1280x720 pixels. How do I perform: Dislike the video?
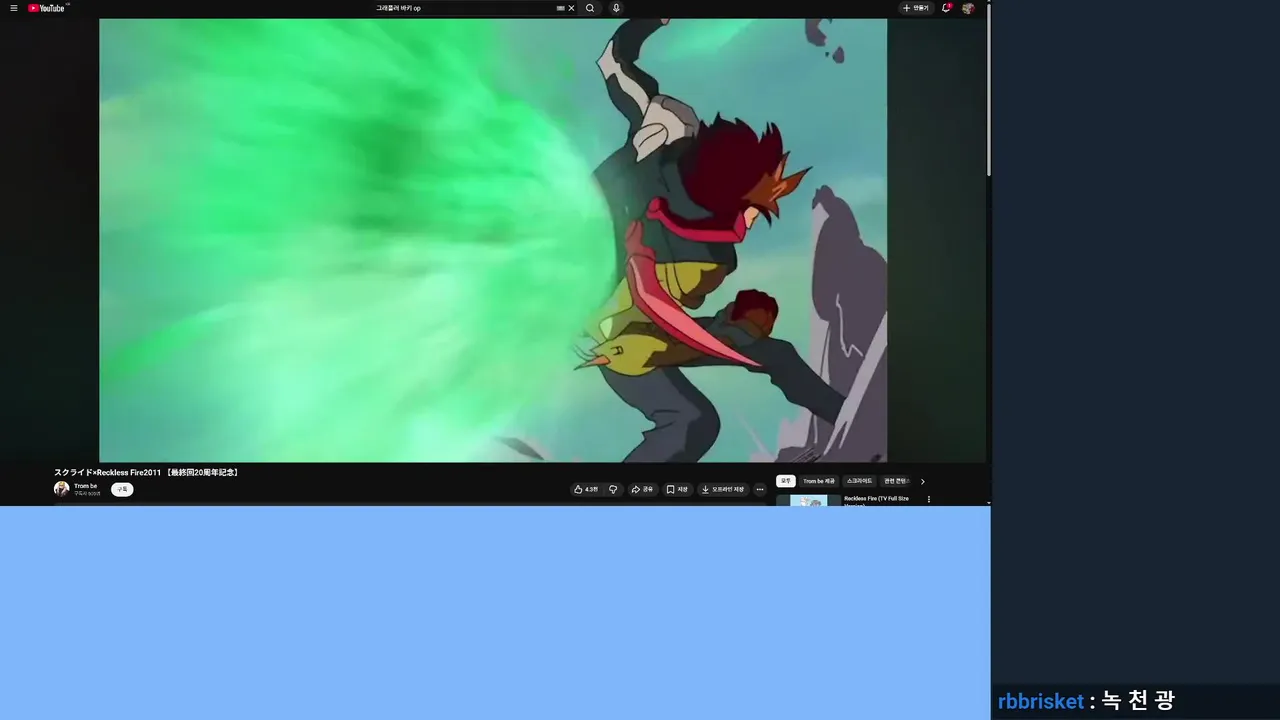coord(613,489)
